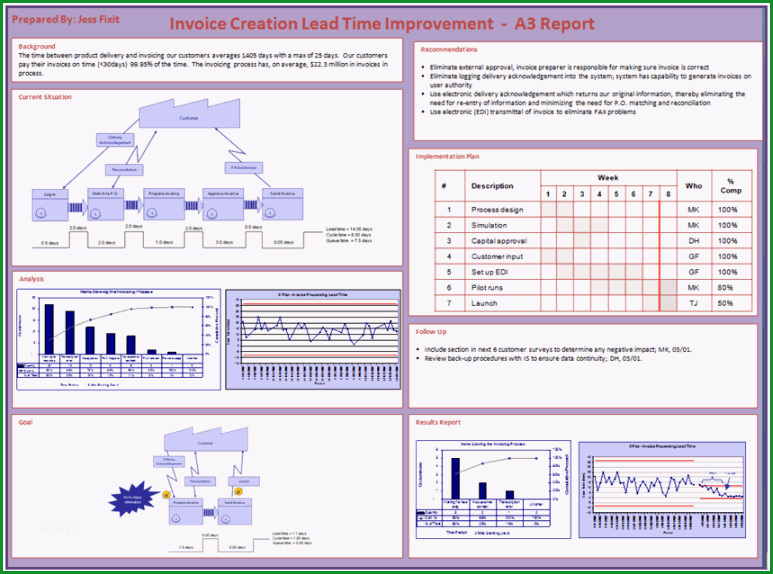
Task: Select the Recommendations section heading
Action: pyautogui.click(x=449, y=49)
